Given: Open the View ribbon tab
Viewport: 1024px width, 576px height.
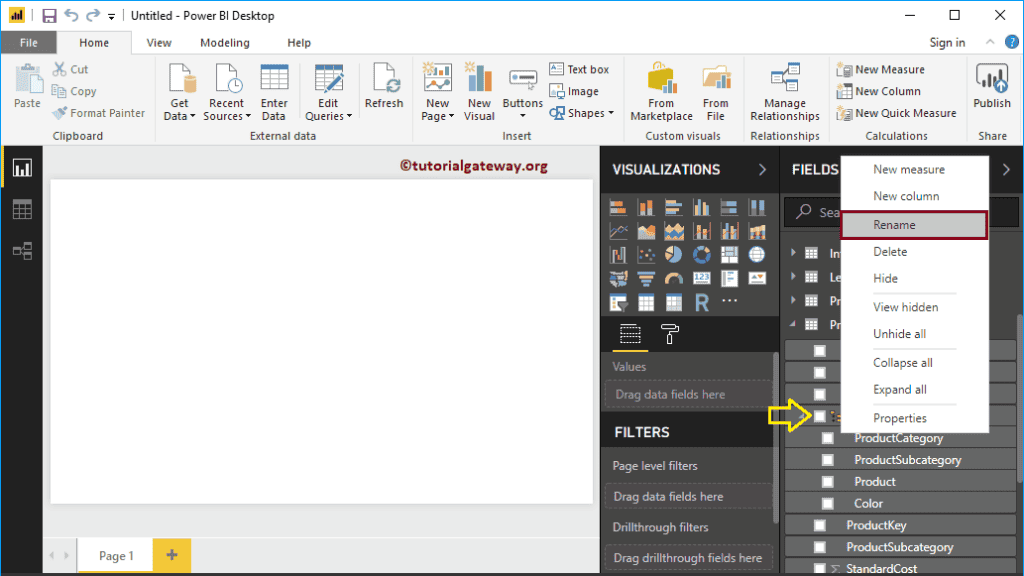Looking at the screenshot, I should point(159,42).
